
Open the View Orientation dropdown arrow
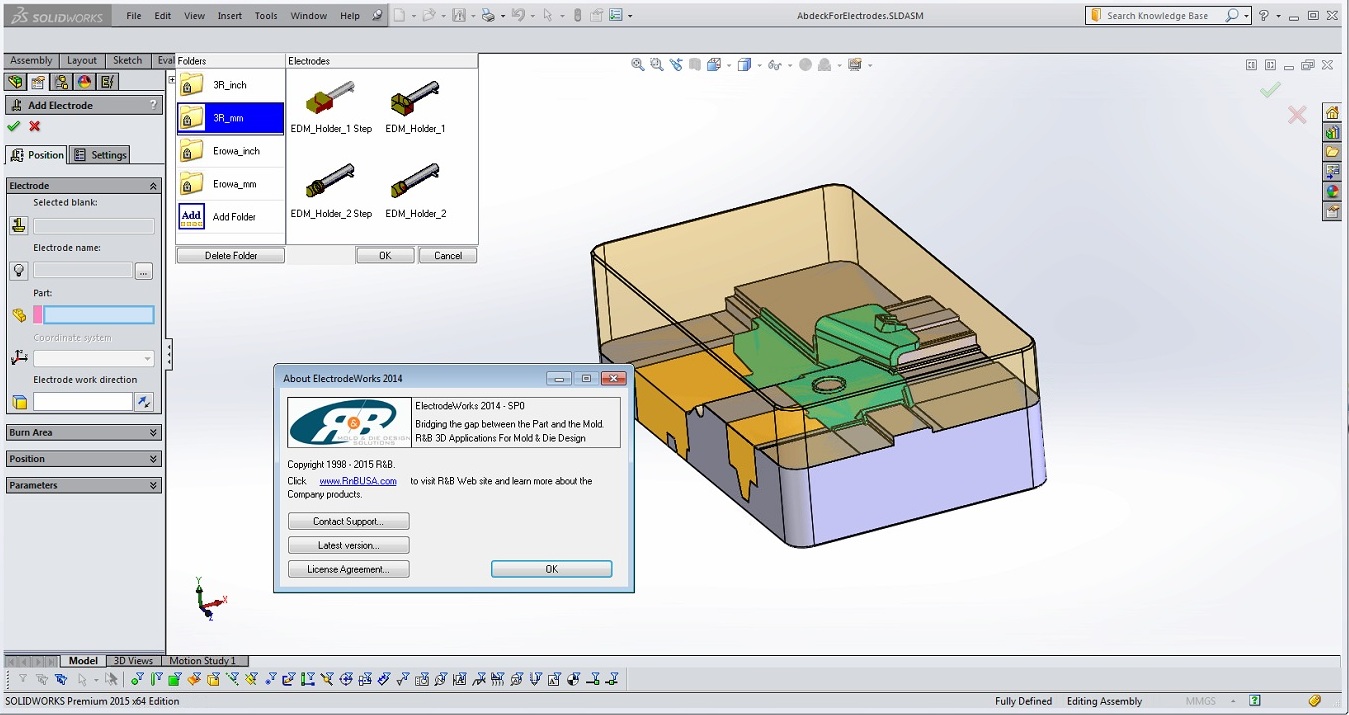click(x=729, y=66)
